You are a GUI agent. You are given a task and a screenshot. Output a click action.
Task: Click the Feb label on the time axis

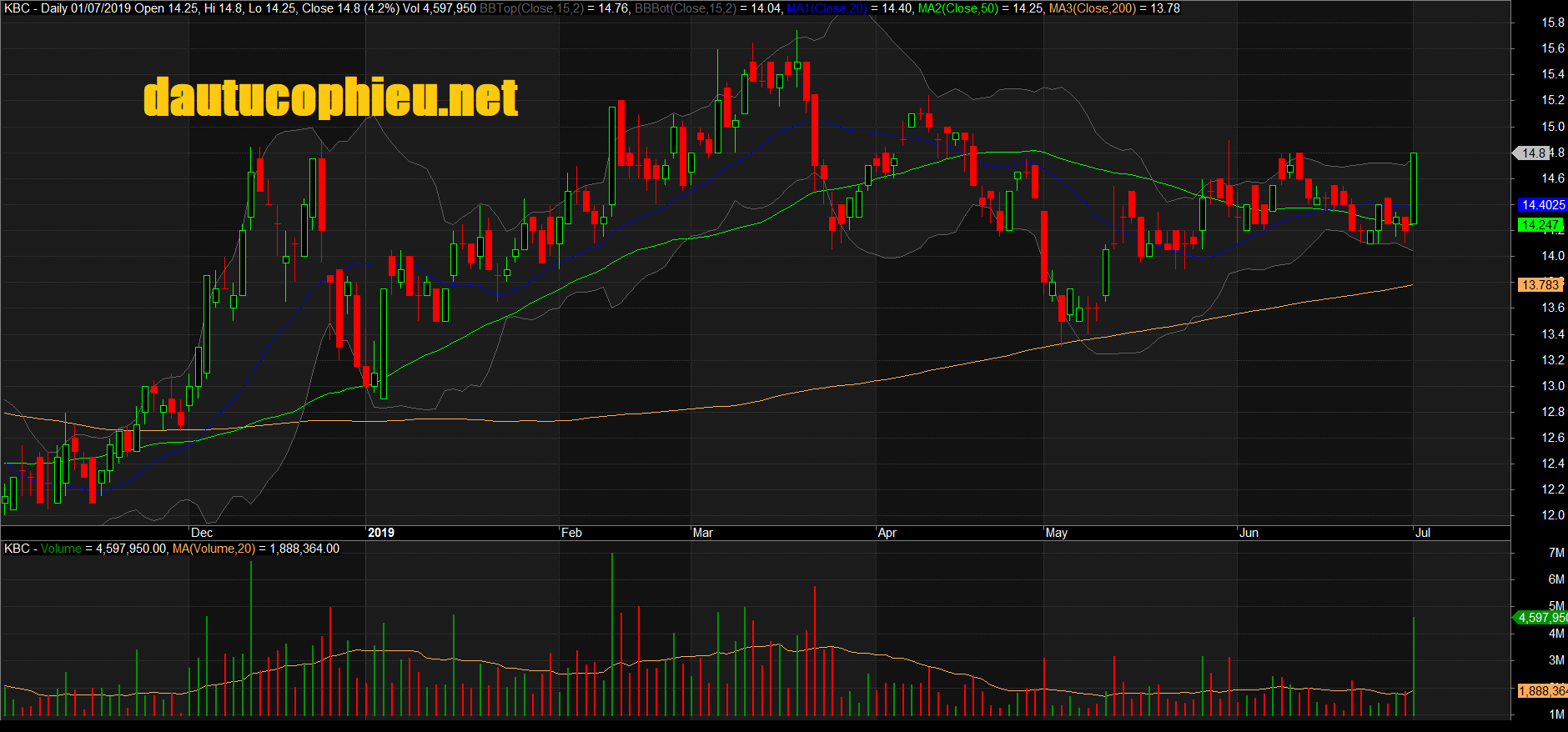571,533
